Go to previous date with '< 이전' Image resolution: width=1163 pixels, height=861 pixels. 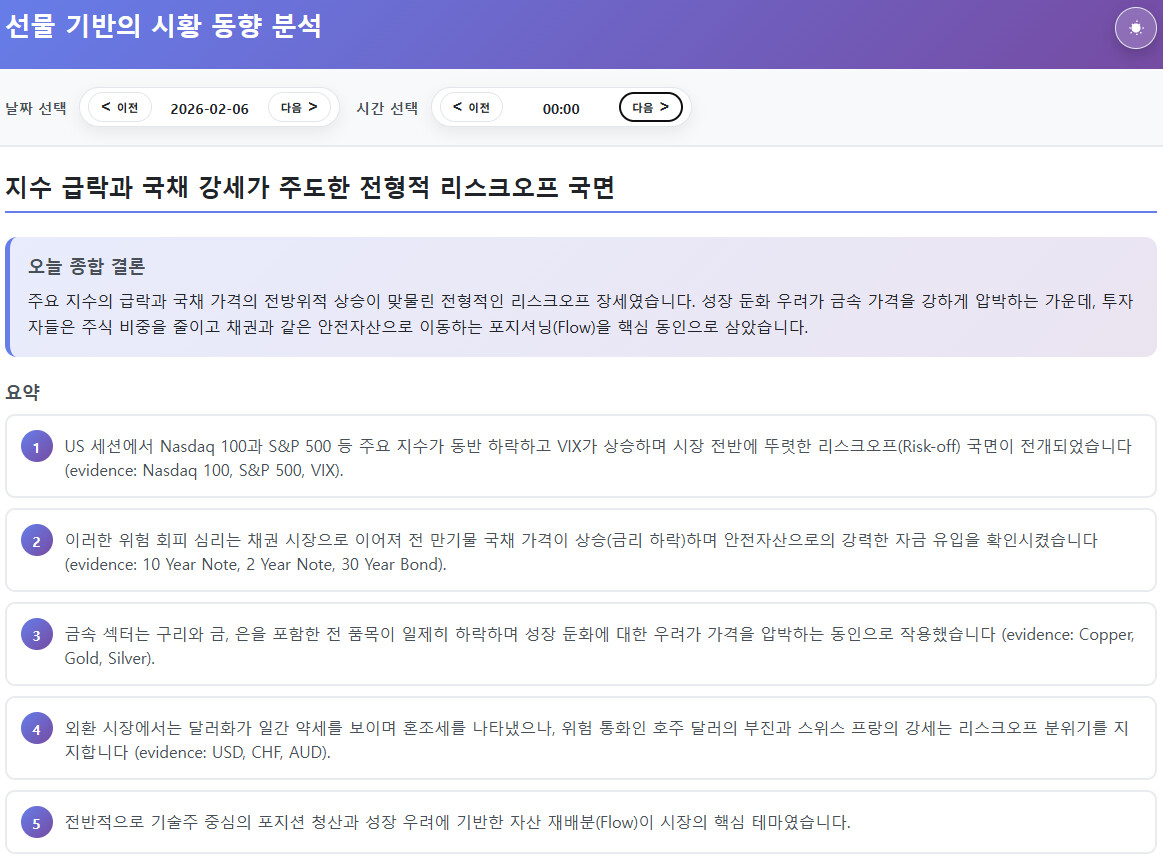(120, 107)
